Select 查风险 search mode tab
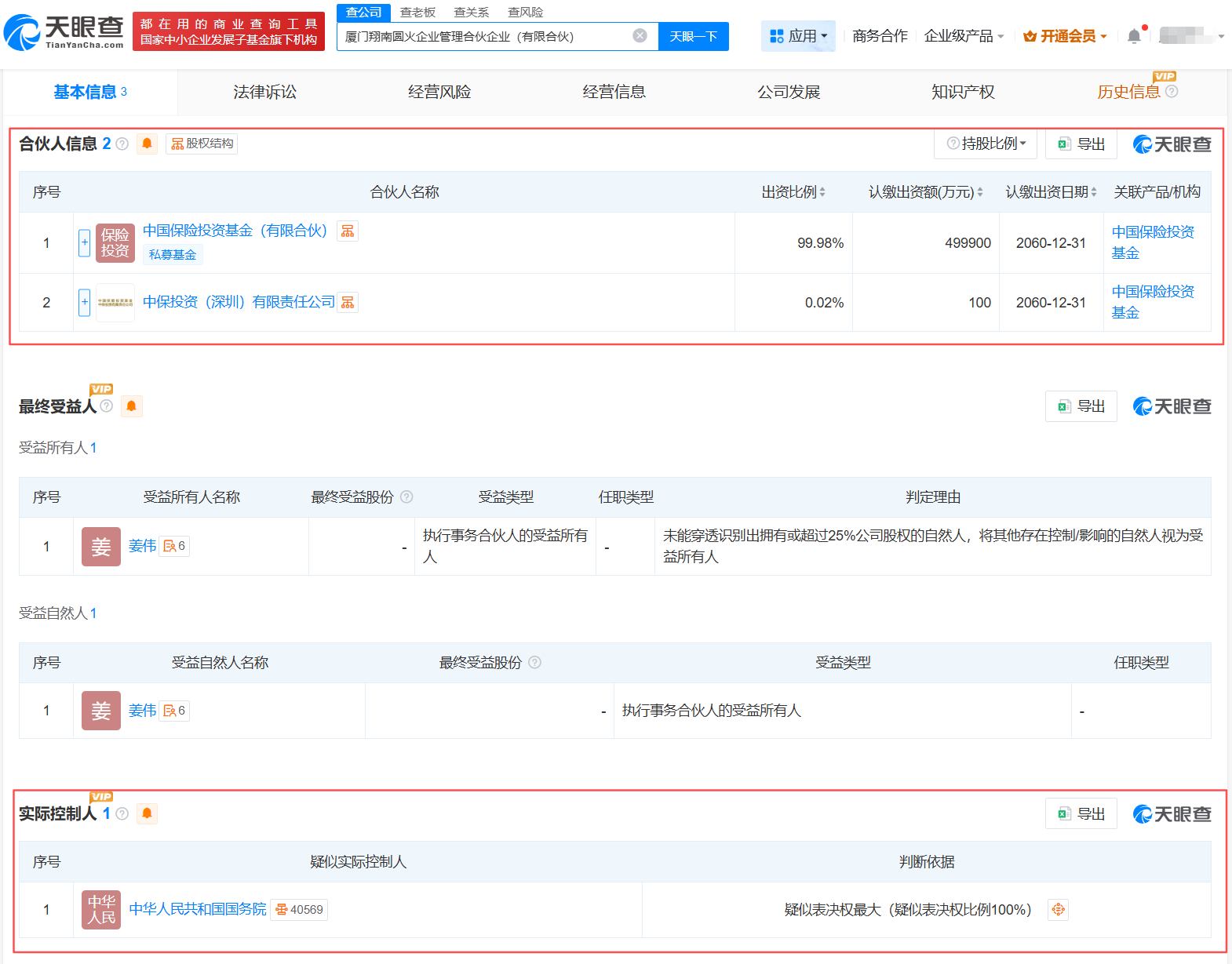 point(526,13)
